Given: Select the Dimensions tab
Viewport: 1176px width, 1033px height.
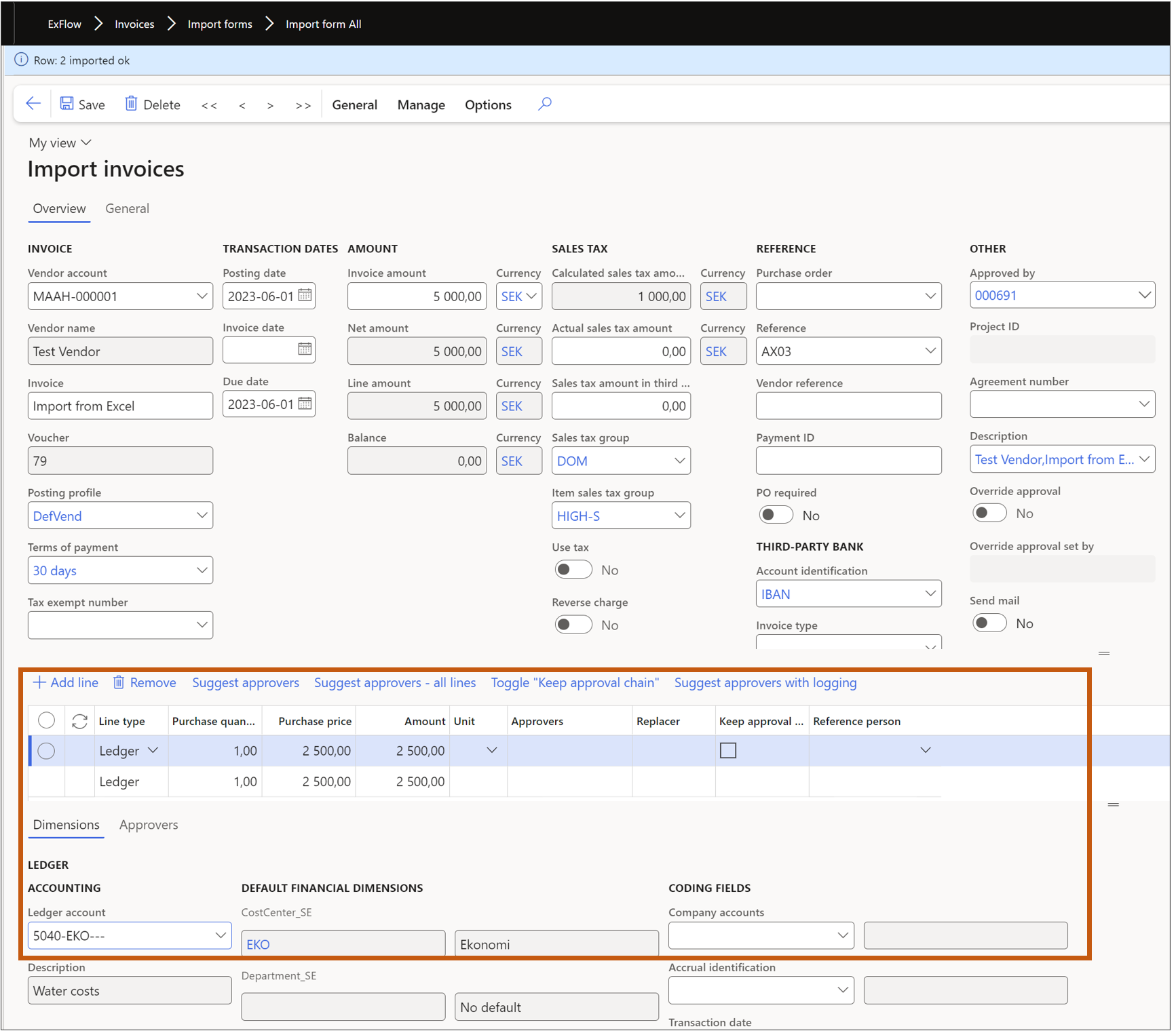Looking at the screenshot, I should (66, 825).
